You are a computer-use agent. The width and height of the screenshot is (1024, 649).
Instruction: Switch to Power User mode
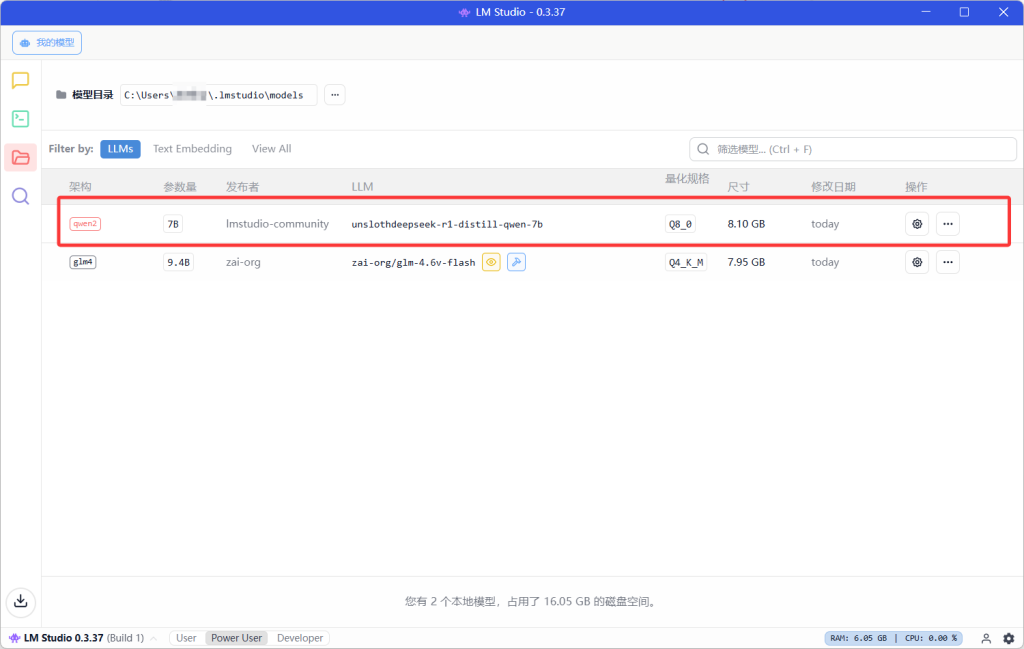[x=236, y=638]
